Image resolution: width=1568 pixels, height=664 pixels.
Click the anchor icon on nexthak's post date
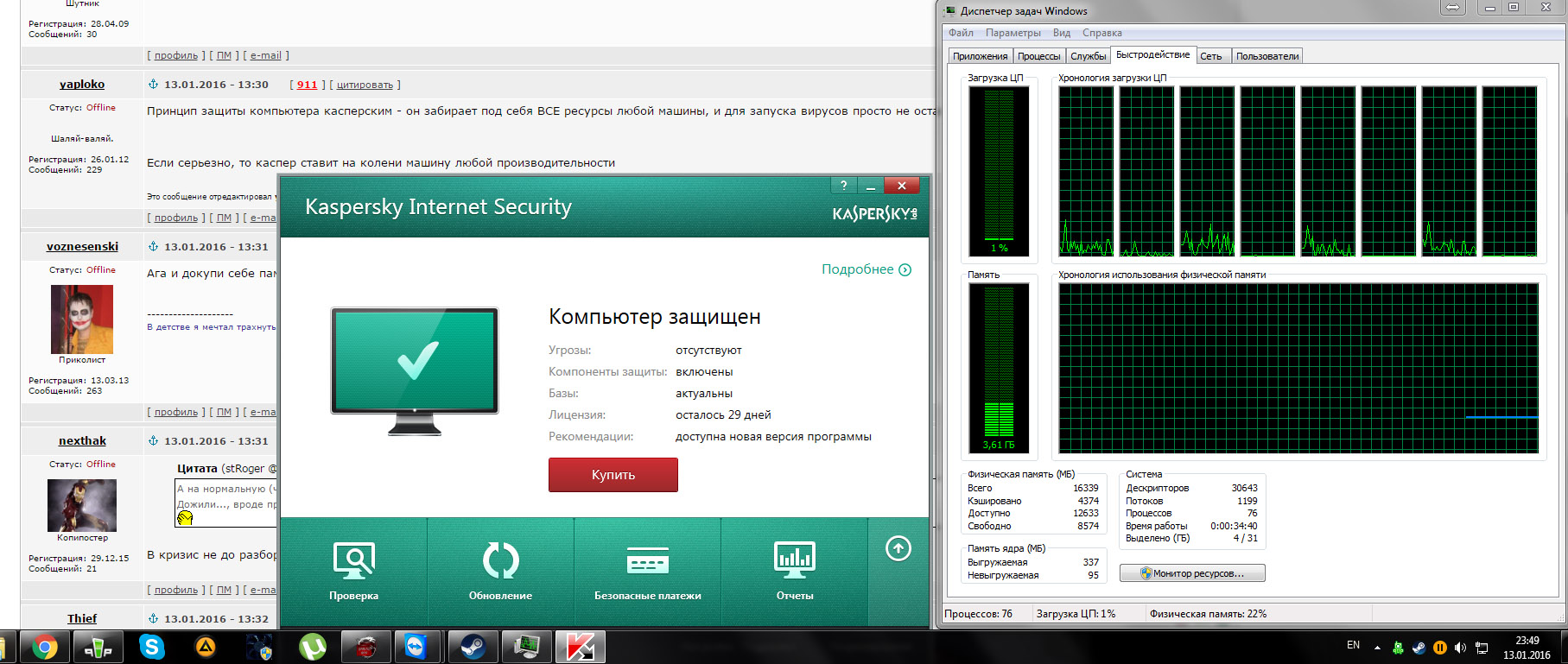click(153, 440)
